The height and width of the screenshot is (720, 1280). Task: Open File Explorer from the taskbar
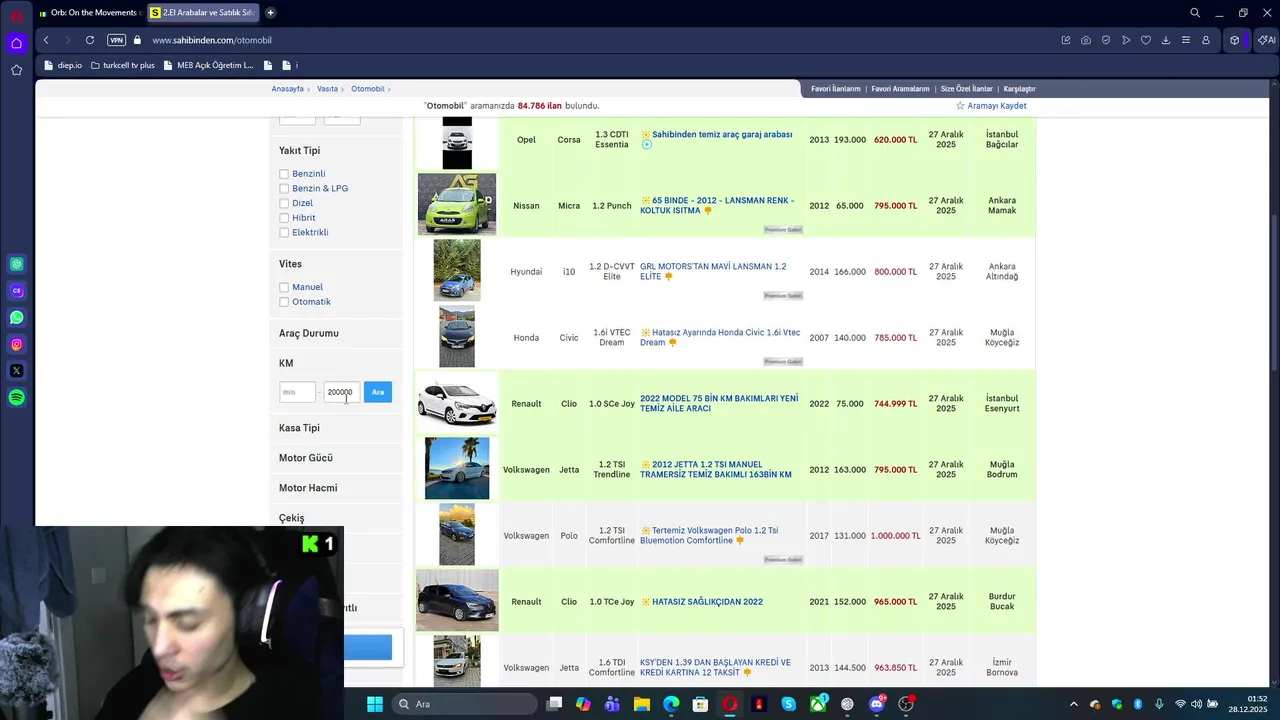pyautogui.click(x=642, y=704)
